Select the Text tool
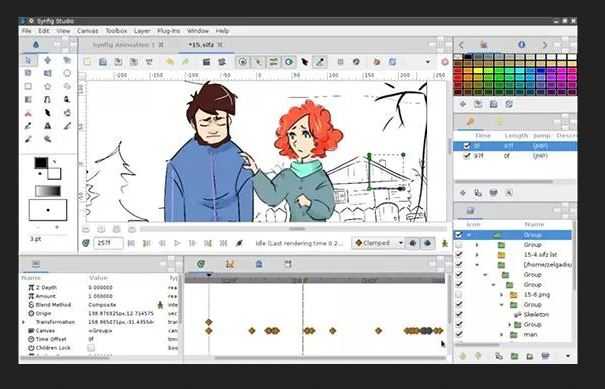This screenshot has width=605, height=389. click(x=47, y=126)
